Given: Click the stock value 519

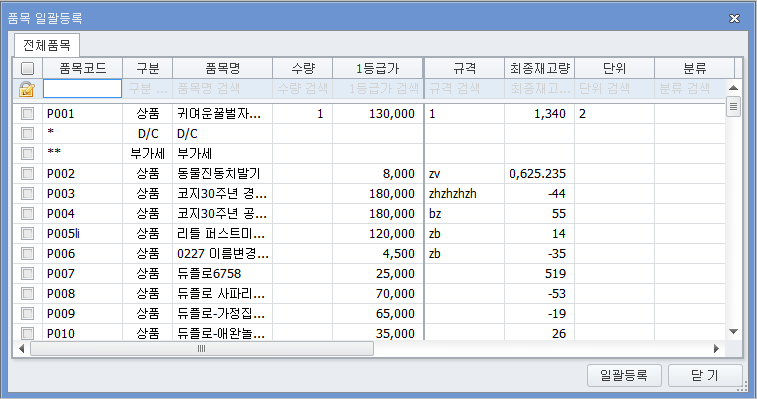Looking at the screenshot, I should coord(540,273).
